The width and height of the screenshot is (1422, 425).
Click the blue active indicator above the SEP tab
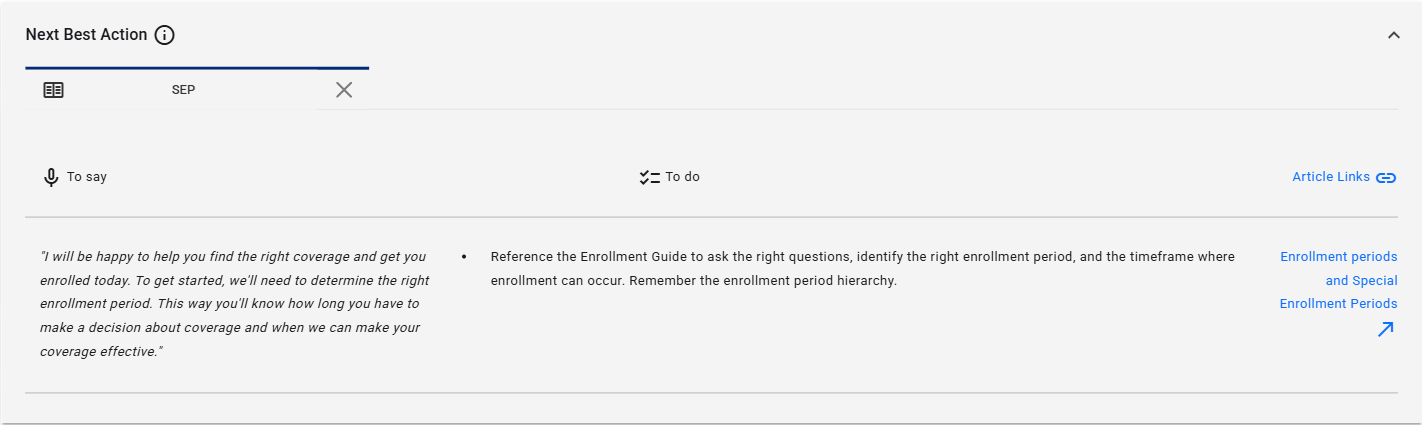pos(197,68)
